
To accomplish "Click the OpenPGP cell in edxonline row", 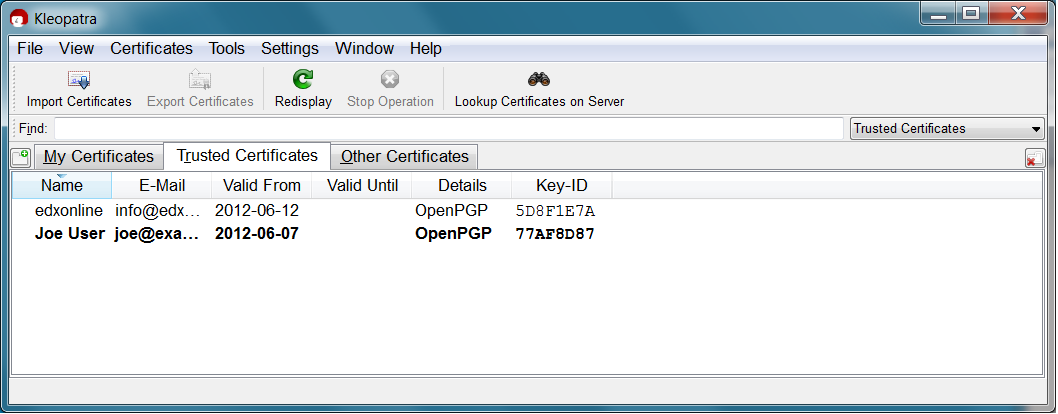I will point(453,211).
